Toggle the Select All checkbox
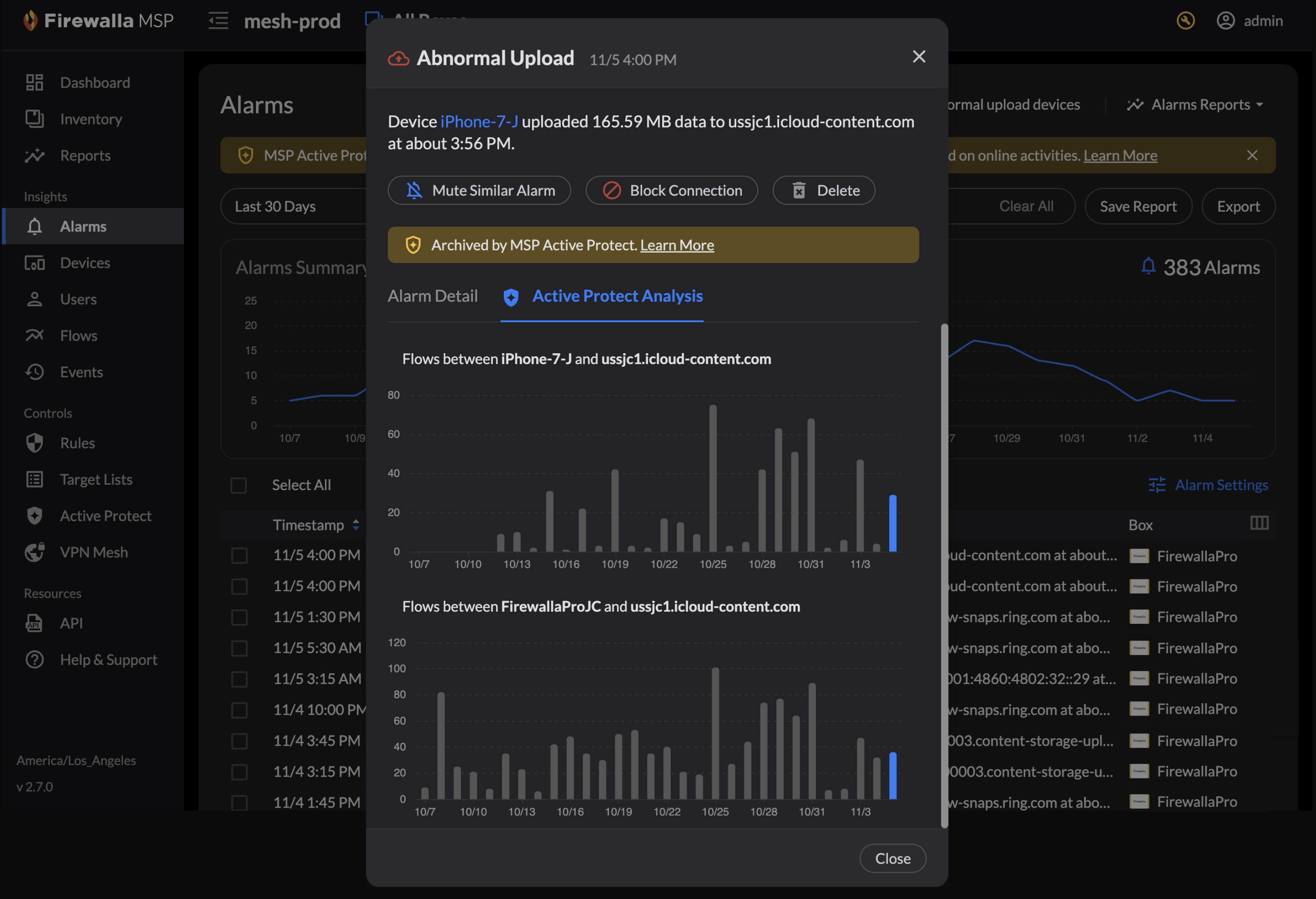Viewport: 1316px width, 899px height. 238,486
